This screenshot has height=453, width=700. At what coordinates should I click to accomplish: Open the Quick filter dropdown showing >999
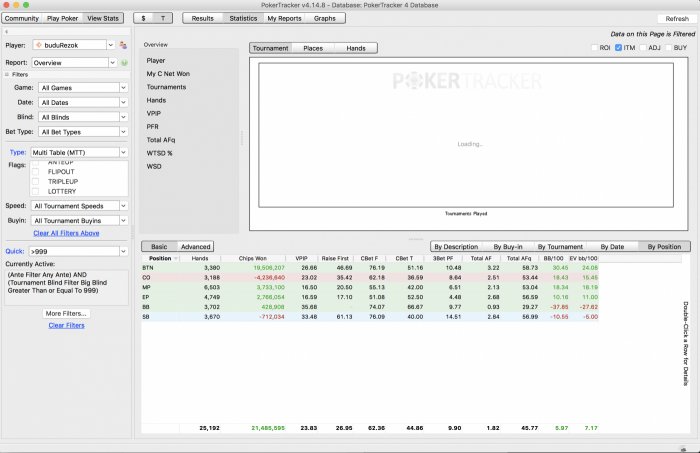point(123,252)
